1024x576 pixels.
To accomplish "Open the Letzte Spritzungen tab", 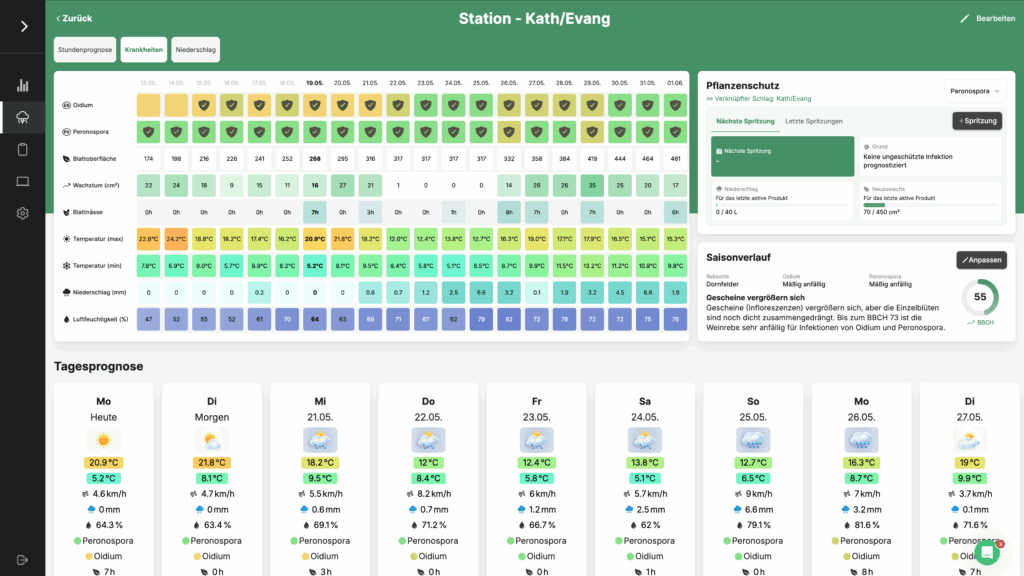I will pyautogui.click(x=813, y=121).
